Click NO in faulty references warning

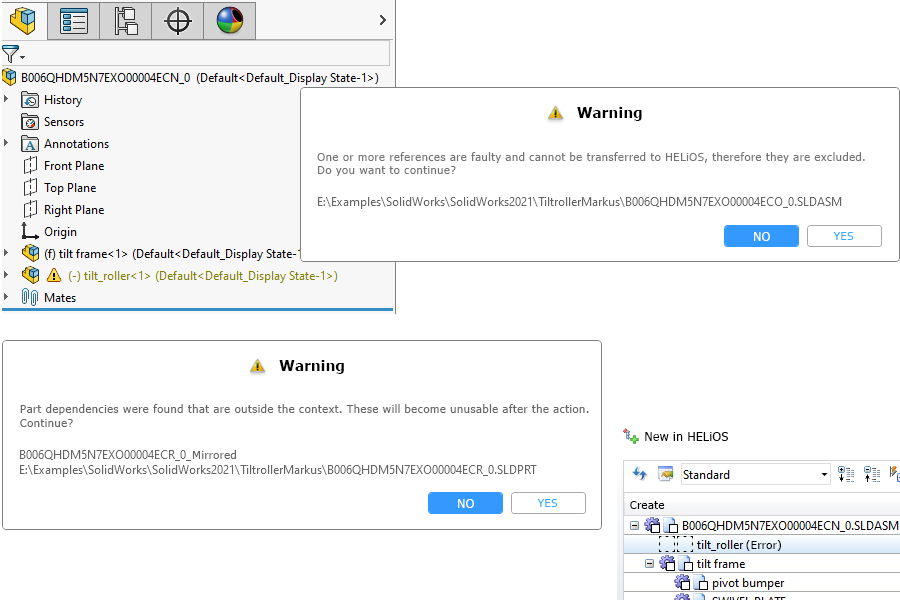761,236
